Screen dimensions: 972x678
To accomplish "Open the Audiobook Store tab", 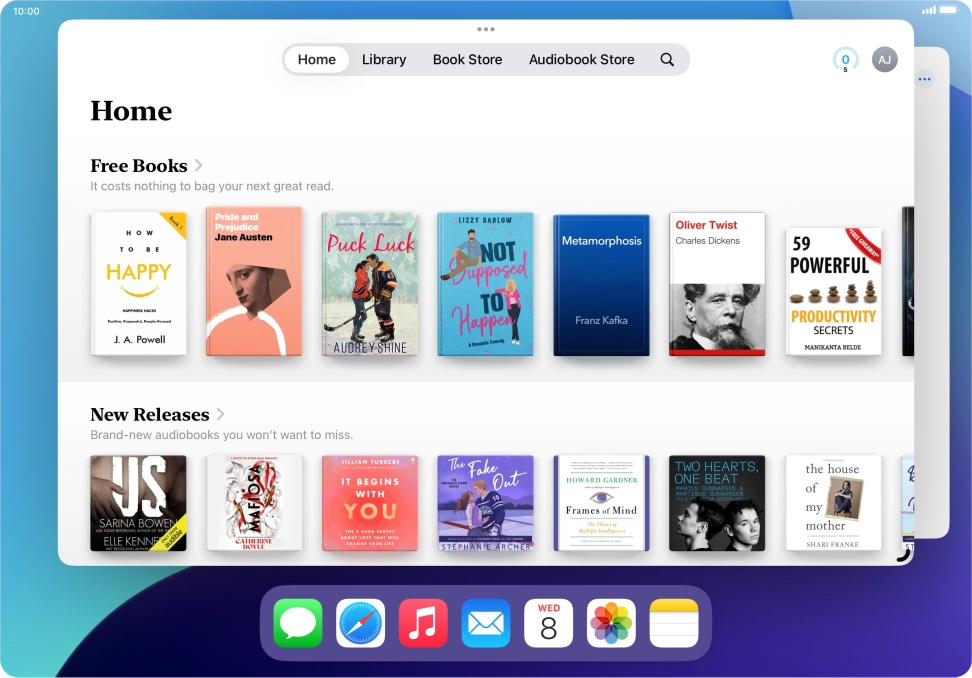I will tap(581, 59).
